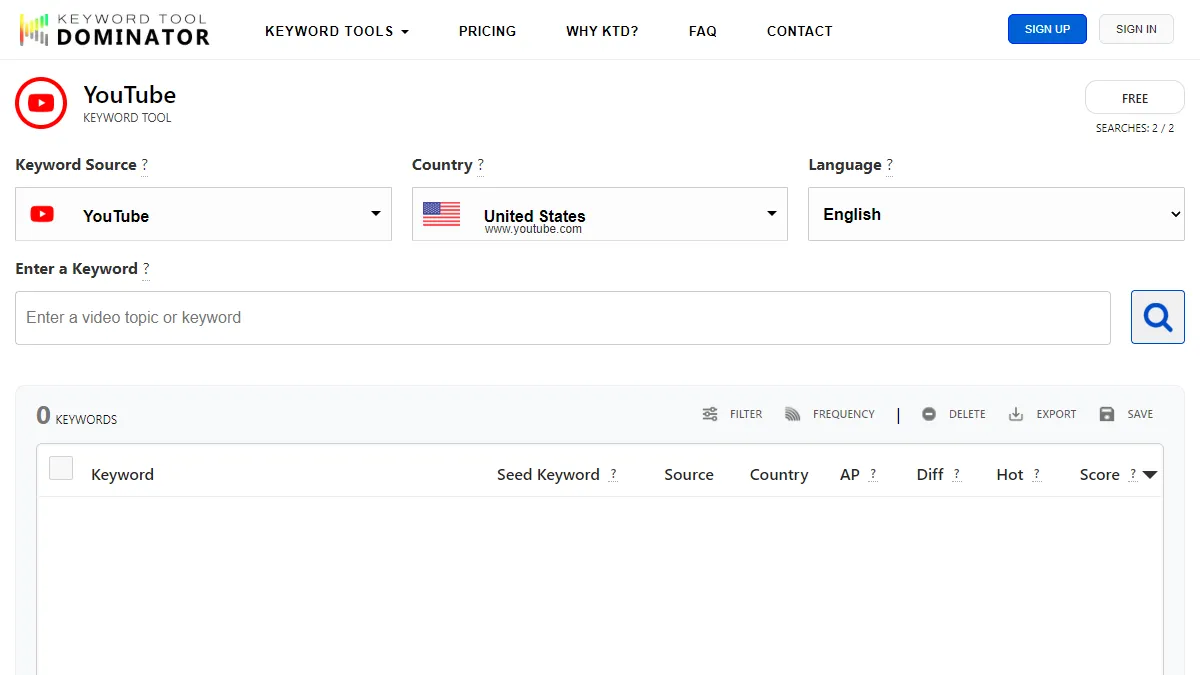Click the 'SEARCHES: 2 / 2' text

1135,128
